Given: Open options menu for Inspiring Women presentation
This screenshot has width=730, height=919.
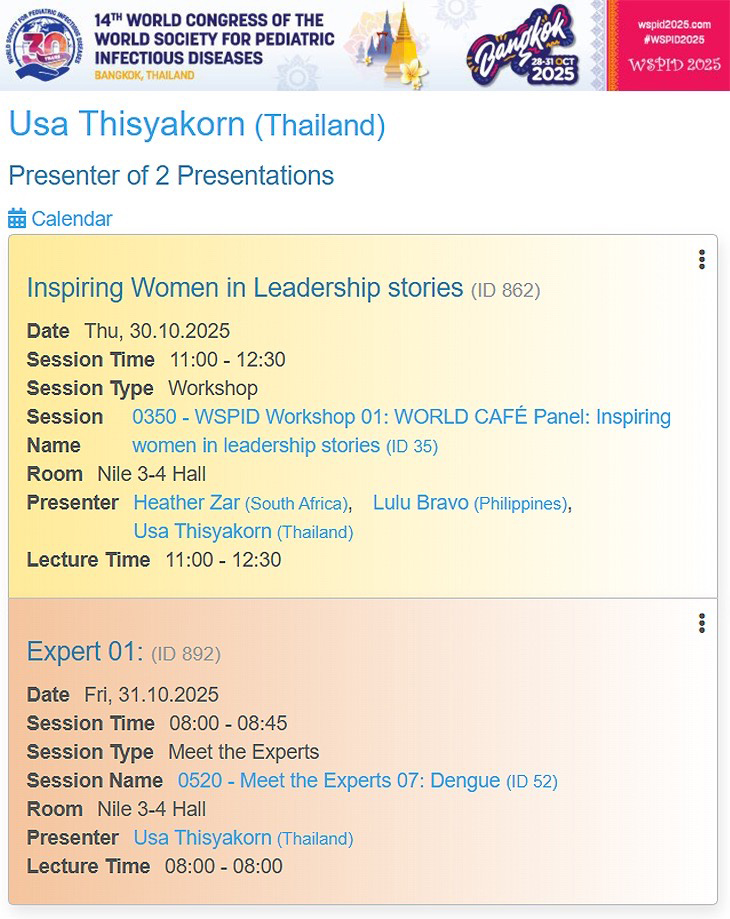Looking at the screenshot, I should [702, 260].
